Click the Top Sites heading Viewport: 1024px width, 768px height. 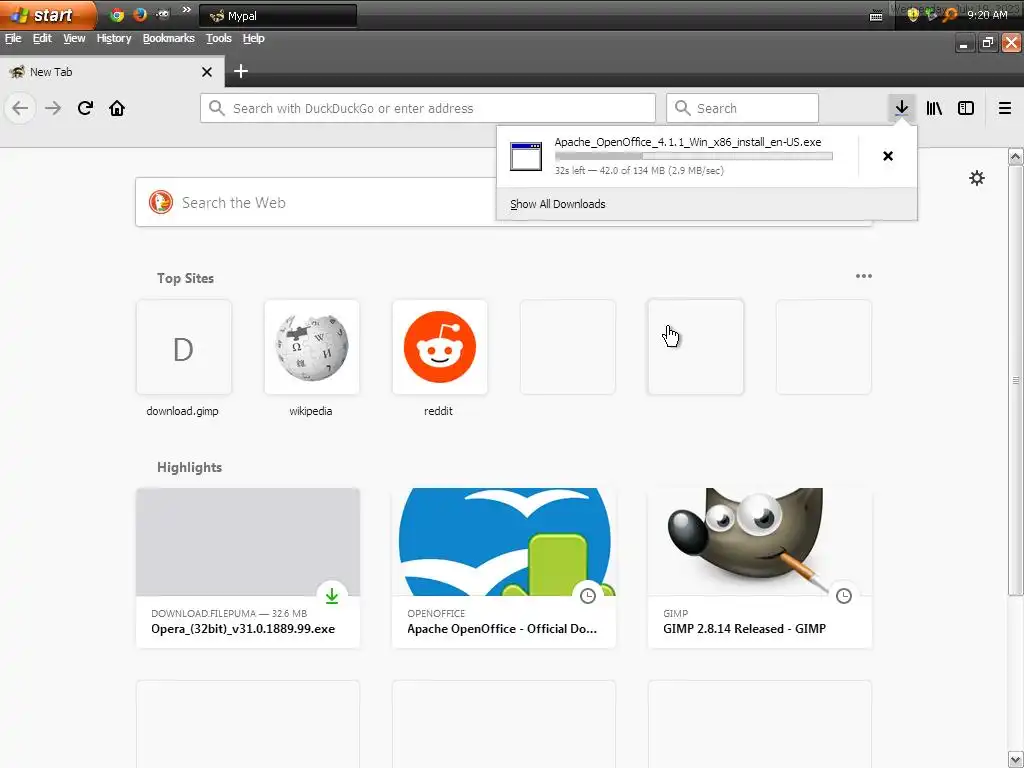pyautogui.click(x=185, y=278)
